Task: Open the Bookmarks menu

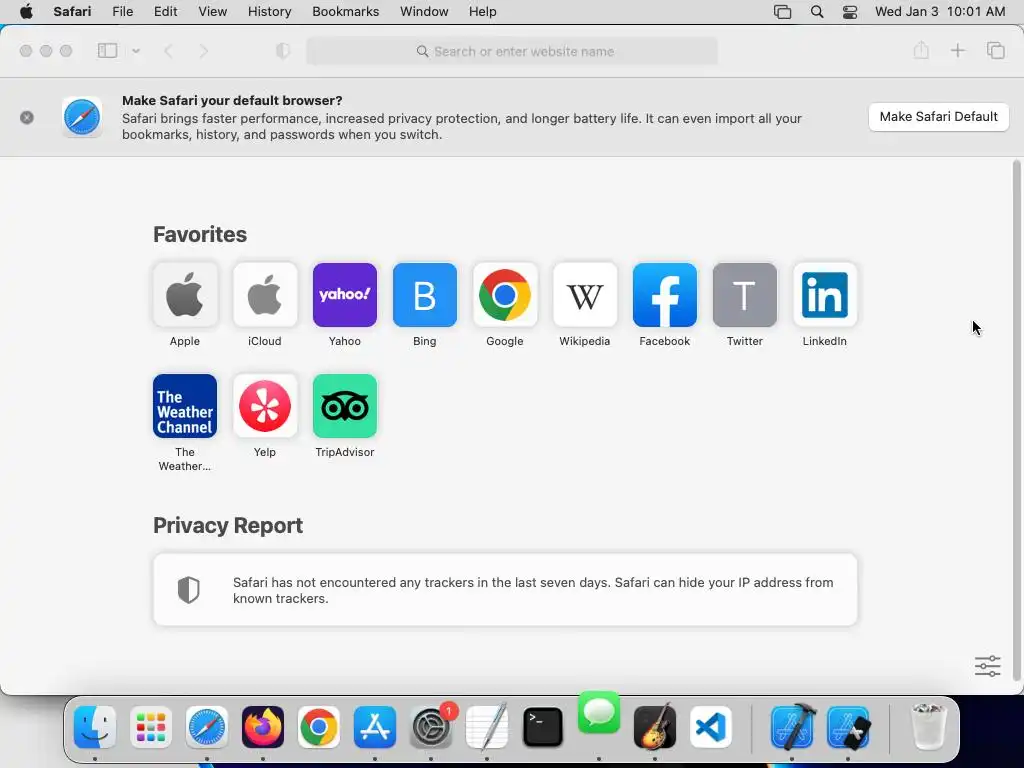Action: point(345,12)
